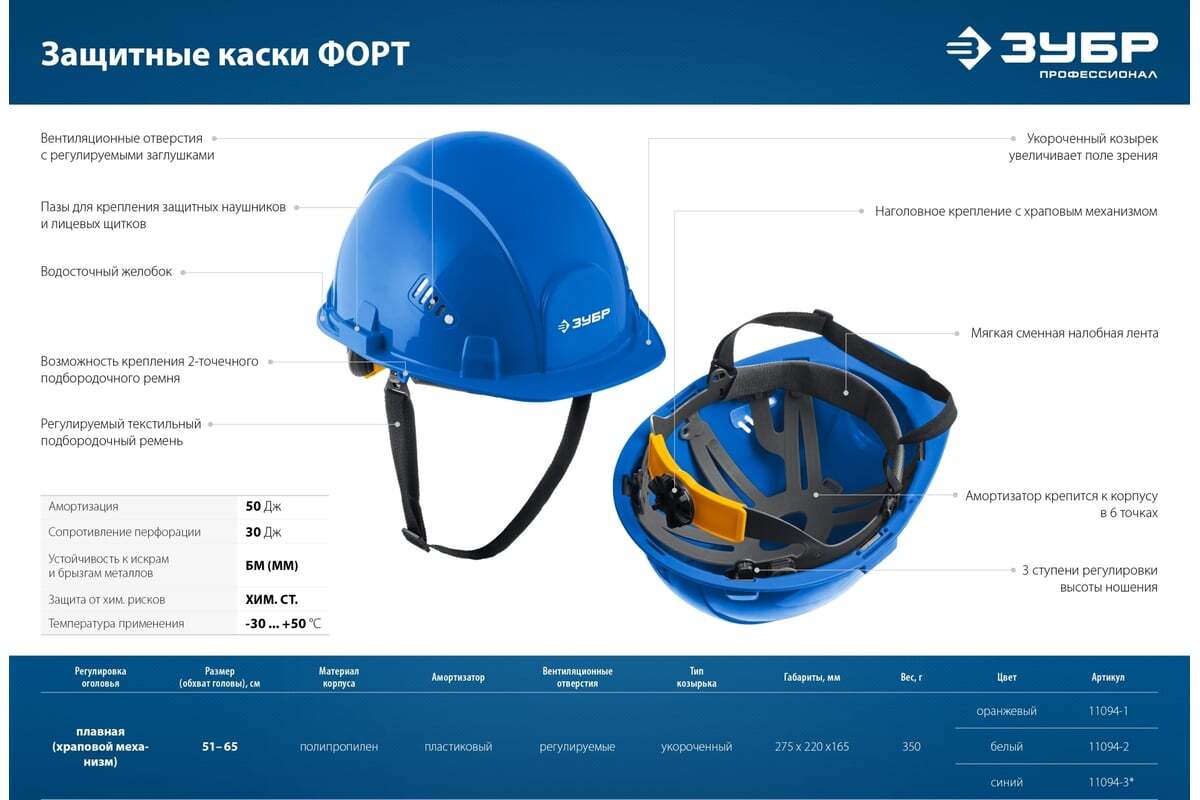Click the '-30 ... +50 °C' temperature value
Viewport: 1200px width, 800px height.
click(x=283, y=624)
